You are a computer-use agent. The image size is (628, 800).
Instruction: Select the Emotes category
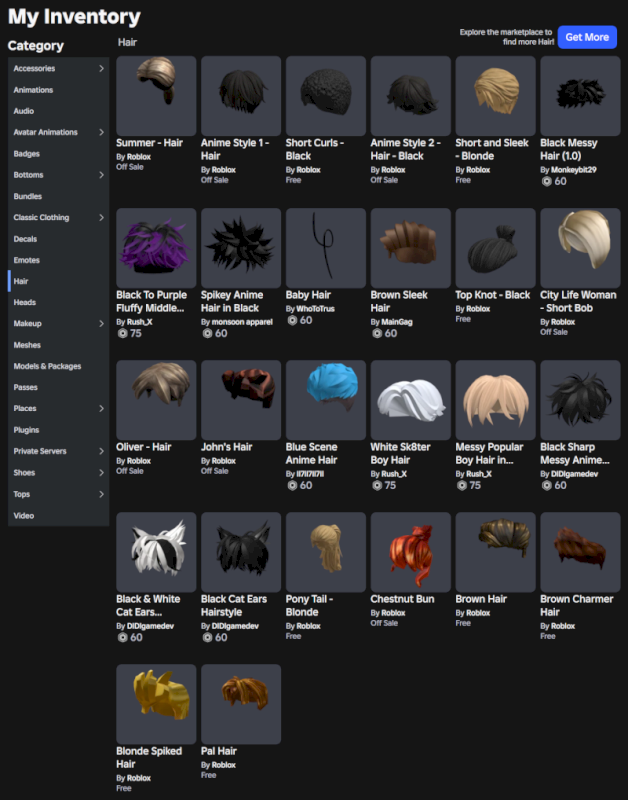pos(27,260)
